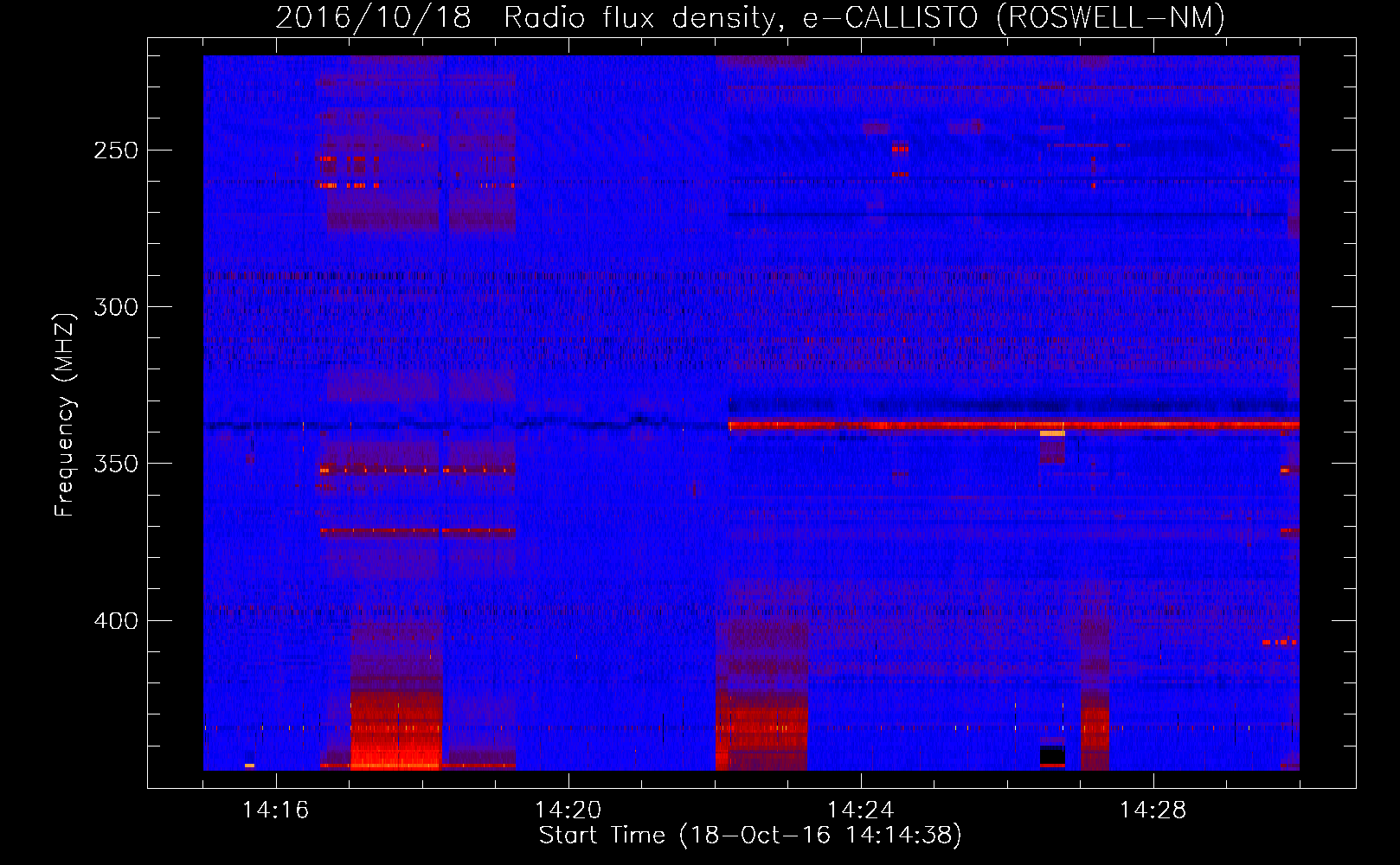The width and height of the screenshot is (1400, 865).
Task: Click the 14:28 time tick label
Action: point(1153,811)
